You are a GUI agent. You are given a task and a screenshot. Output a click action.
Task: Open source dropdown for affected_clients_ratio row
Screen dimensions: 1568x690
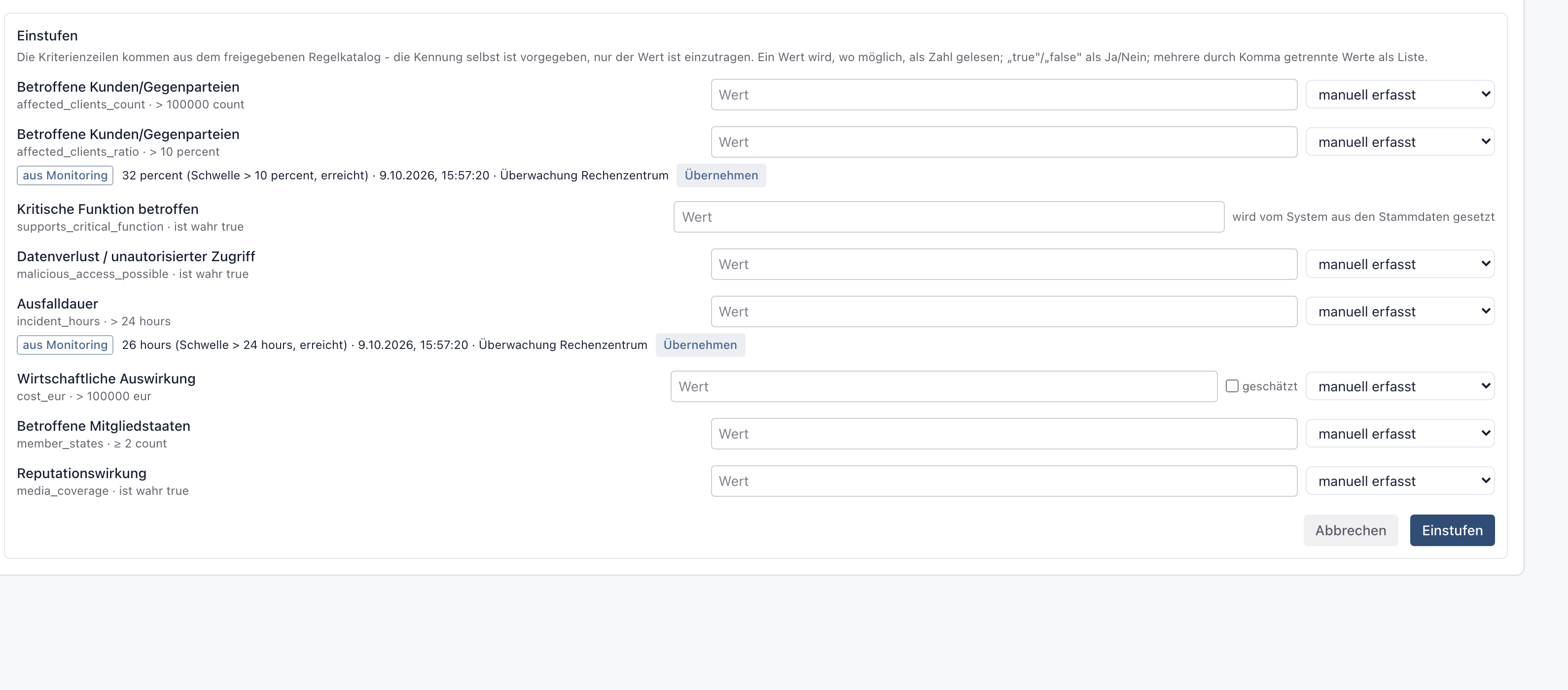(1400, 142)
